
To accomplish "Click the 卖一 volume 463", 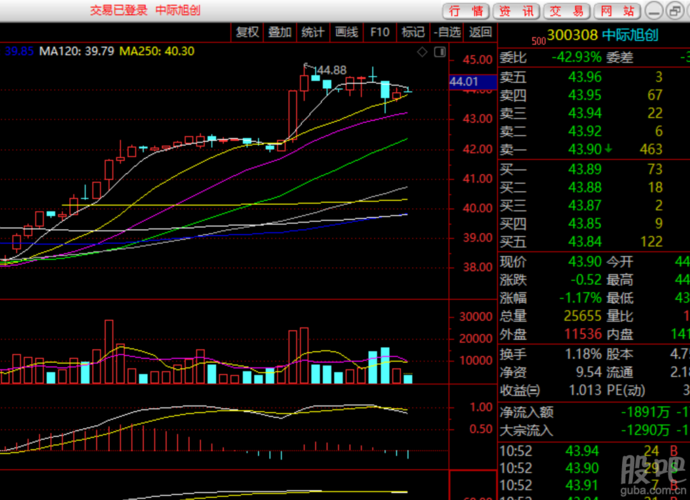I will (651, 149).
